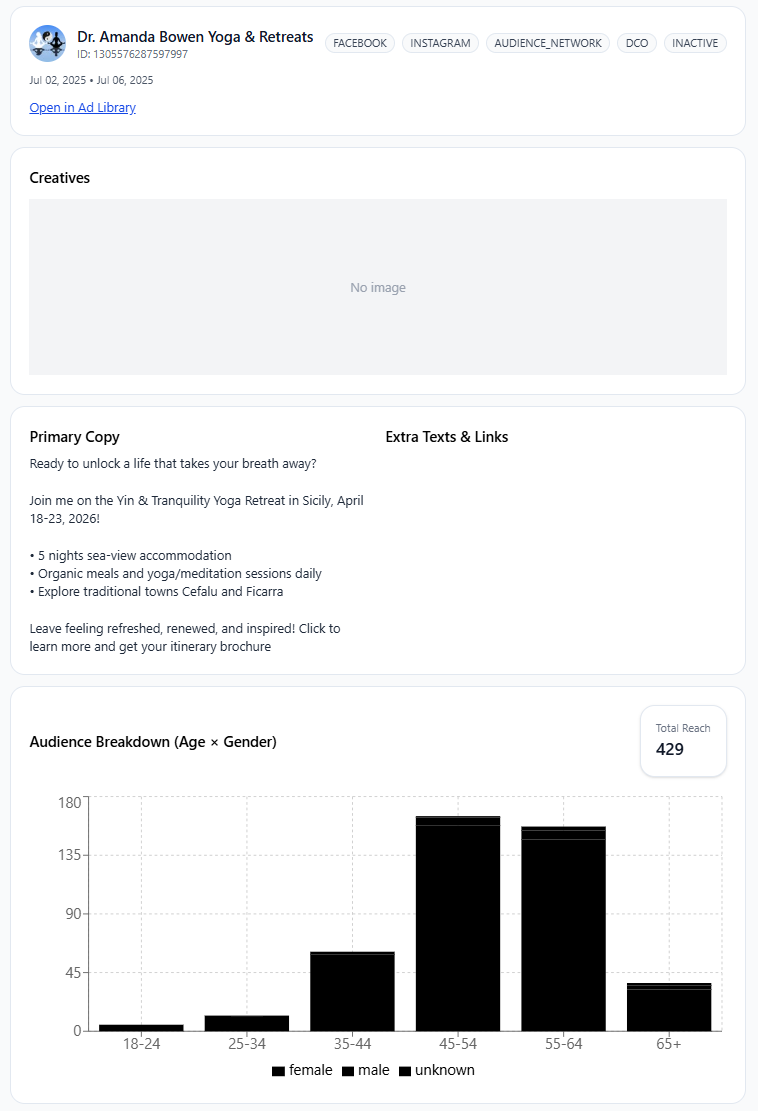The width and height of the screenshot is (758, 1111).
Task: Select the 55-64 age group bar
Action: (563, 929)
